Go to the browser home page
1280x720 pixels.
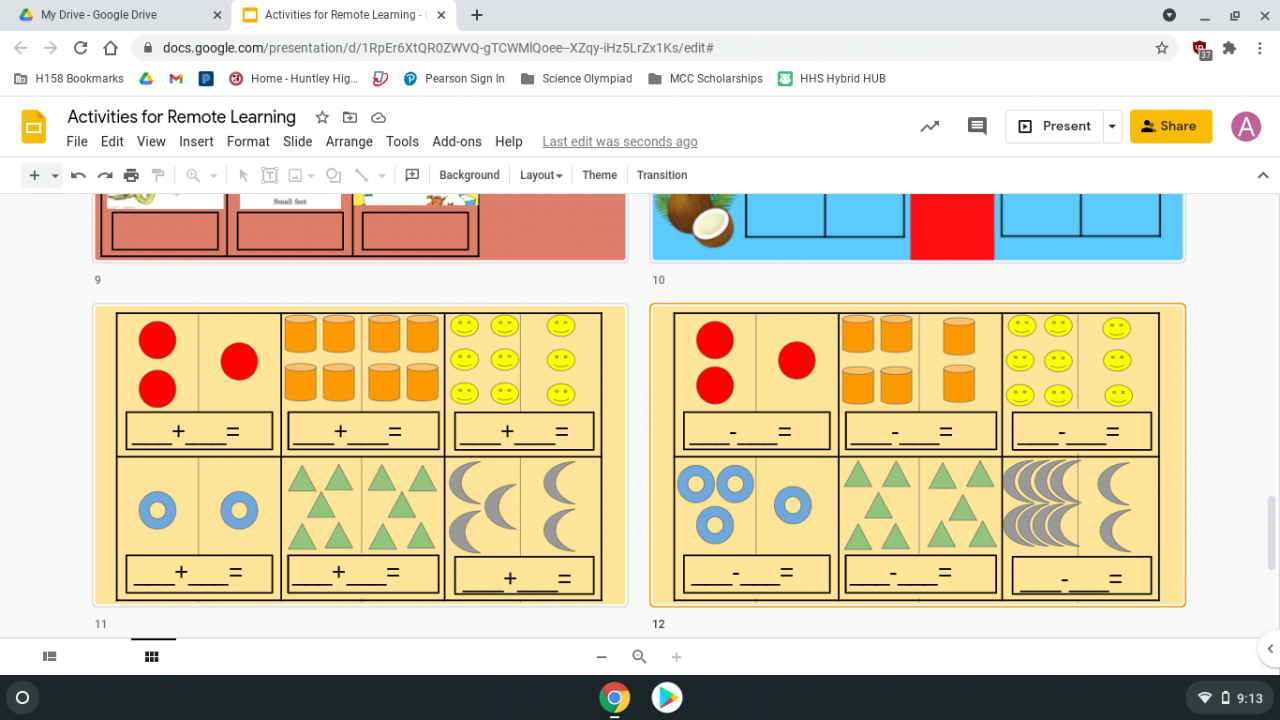112,48
